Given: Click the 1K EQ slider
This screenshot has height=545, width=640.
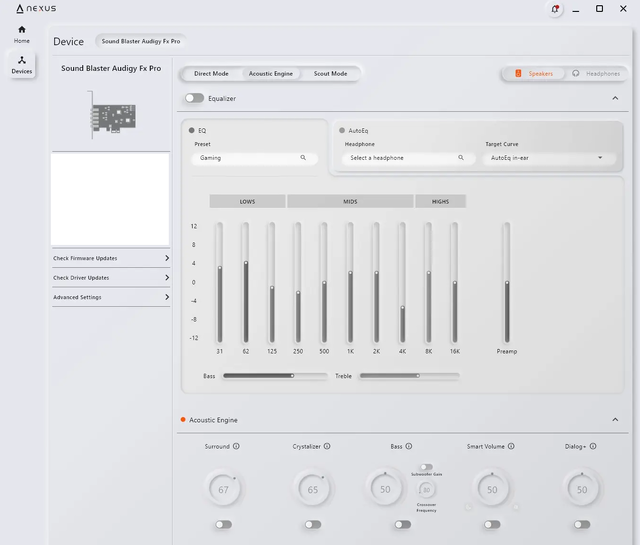Looking at the screenshot, I should (350, 283).
